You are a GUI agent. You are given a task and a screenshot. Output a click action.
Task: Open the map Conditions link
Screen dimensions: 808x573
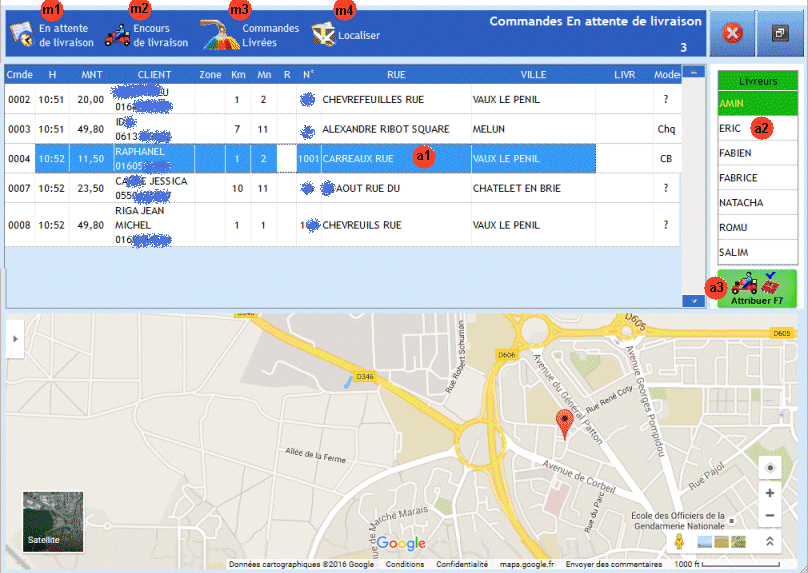(x=404, y=564)
